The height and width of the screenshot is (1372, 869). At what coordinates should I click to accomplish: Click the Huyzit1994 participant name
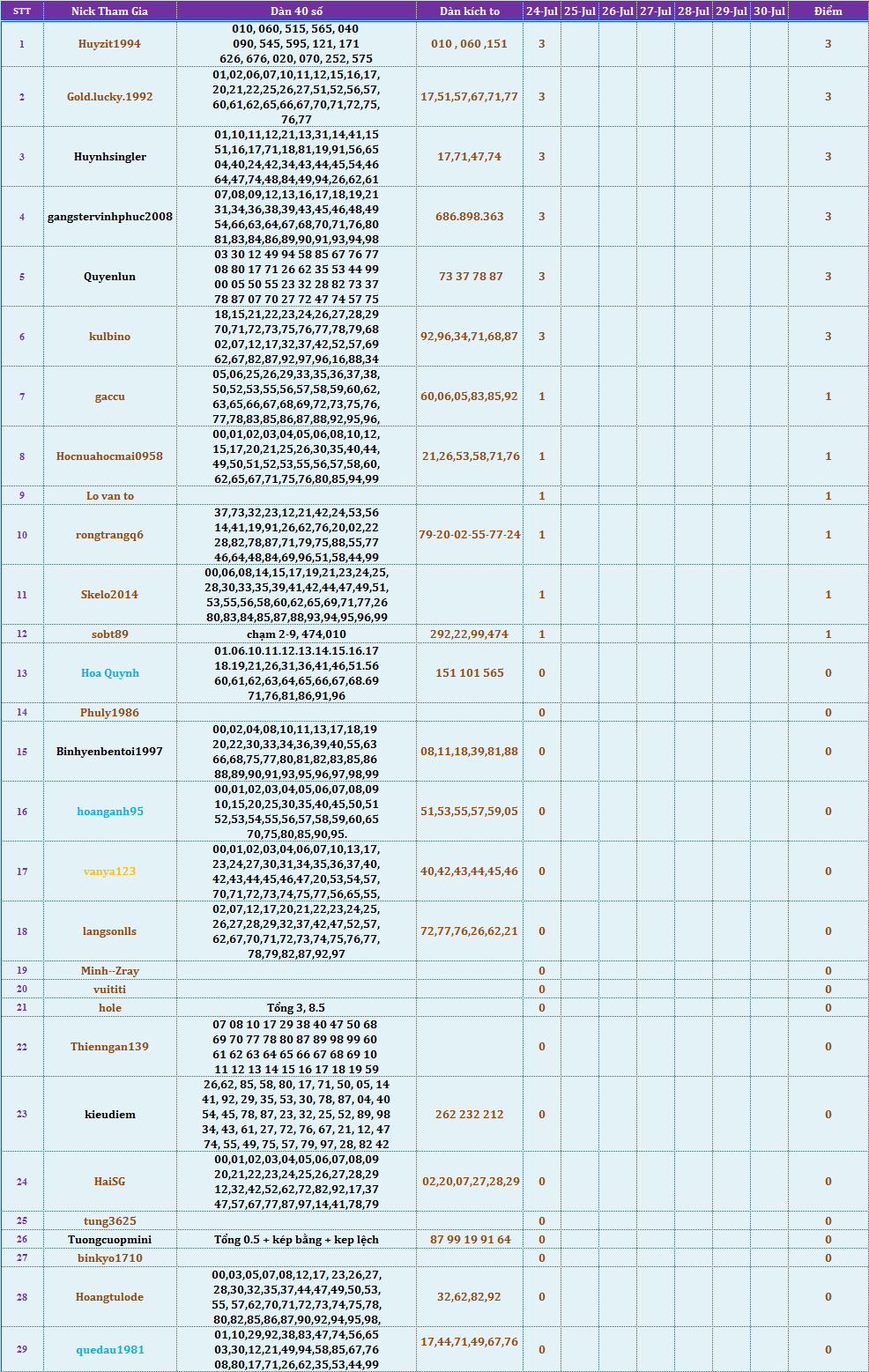click(x=109, y=44)
